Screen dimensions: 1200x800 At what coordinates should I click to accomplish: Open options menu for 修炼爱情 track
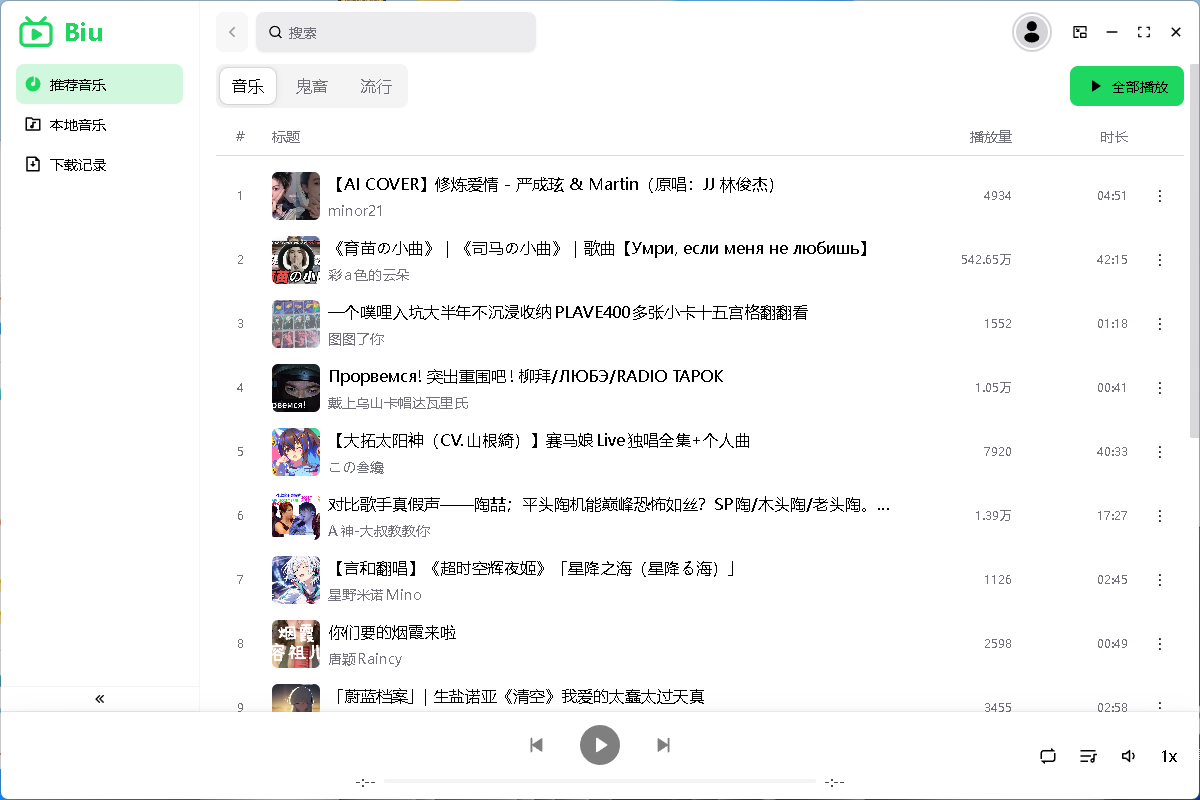point(1160,196)
